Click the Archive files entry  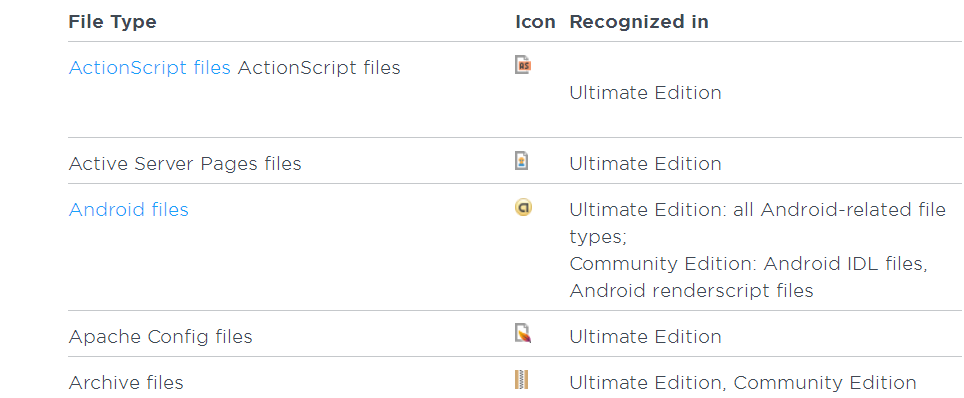click(126, 383)
